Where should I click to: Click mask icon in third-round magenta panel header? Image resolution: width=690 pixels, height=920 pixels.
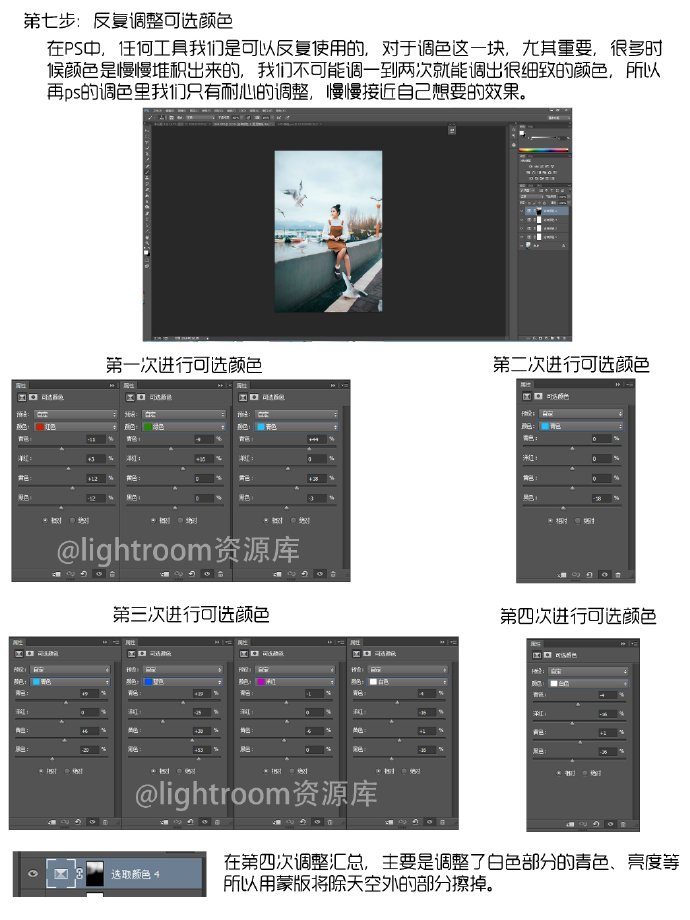click(253, 653)
